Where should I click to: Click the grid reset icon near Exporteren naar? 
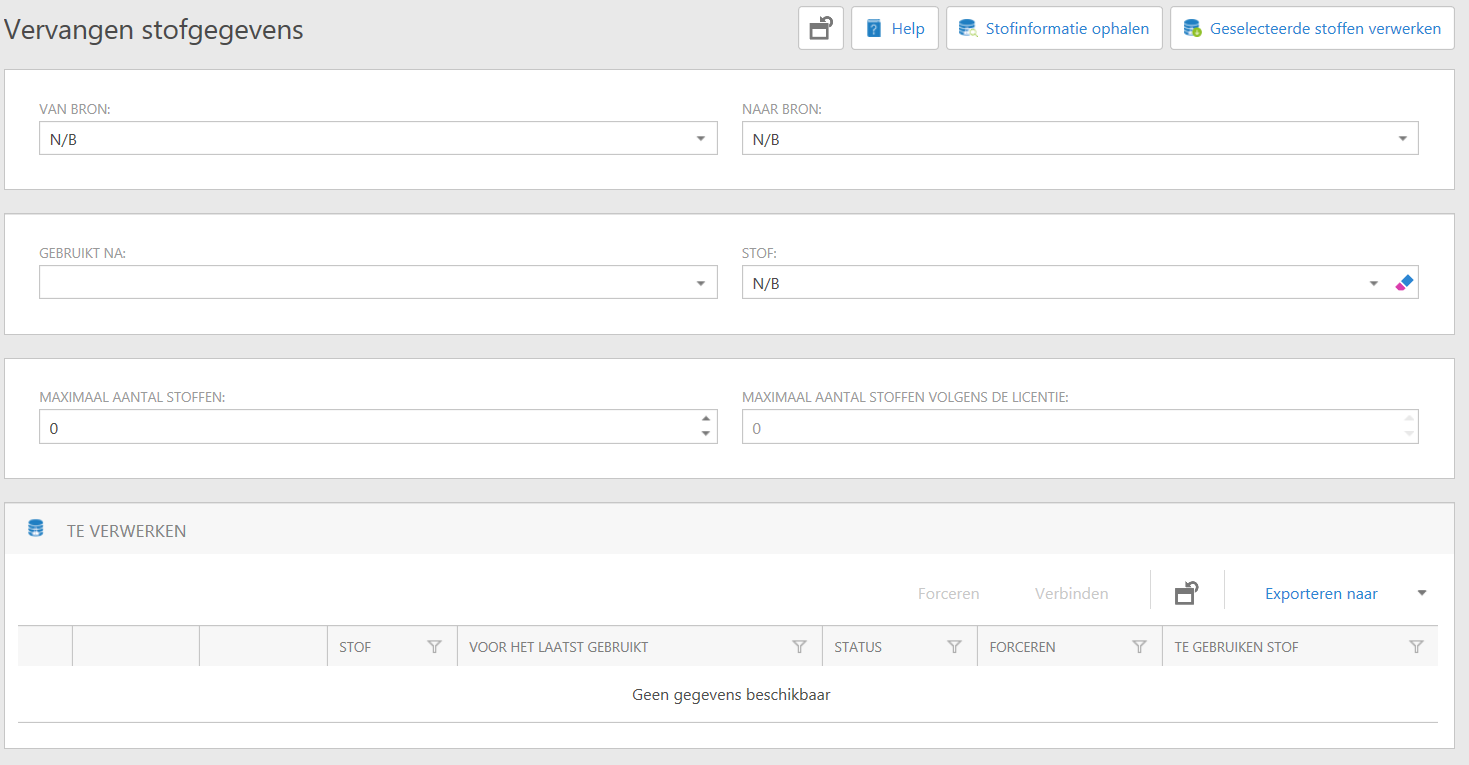1186,593
